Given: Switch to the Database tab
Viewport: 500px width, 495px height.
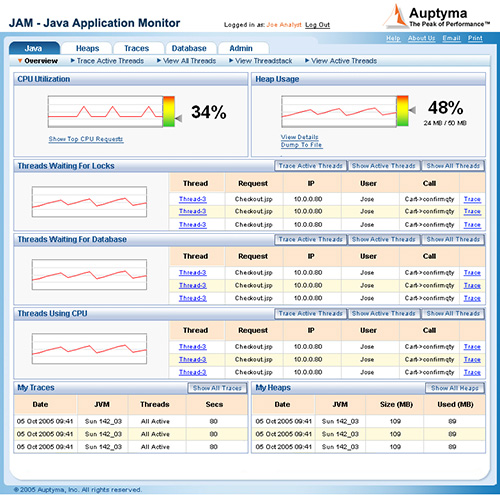Looking at the screenshot, I should tap(189, 48).
